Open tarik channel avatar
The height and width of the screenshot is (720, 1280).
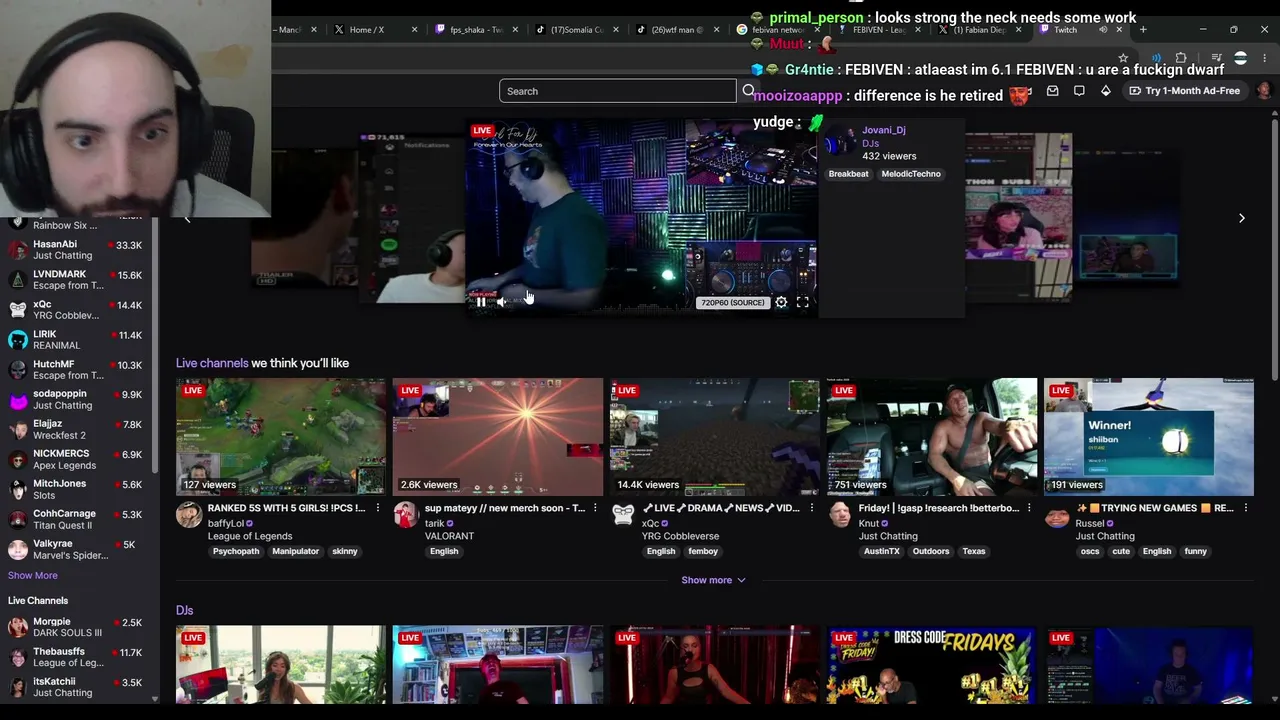pyautogui.click(x=405, y=515)
